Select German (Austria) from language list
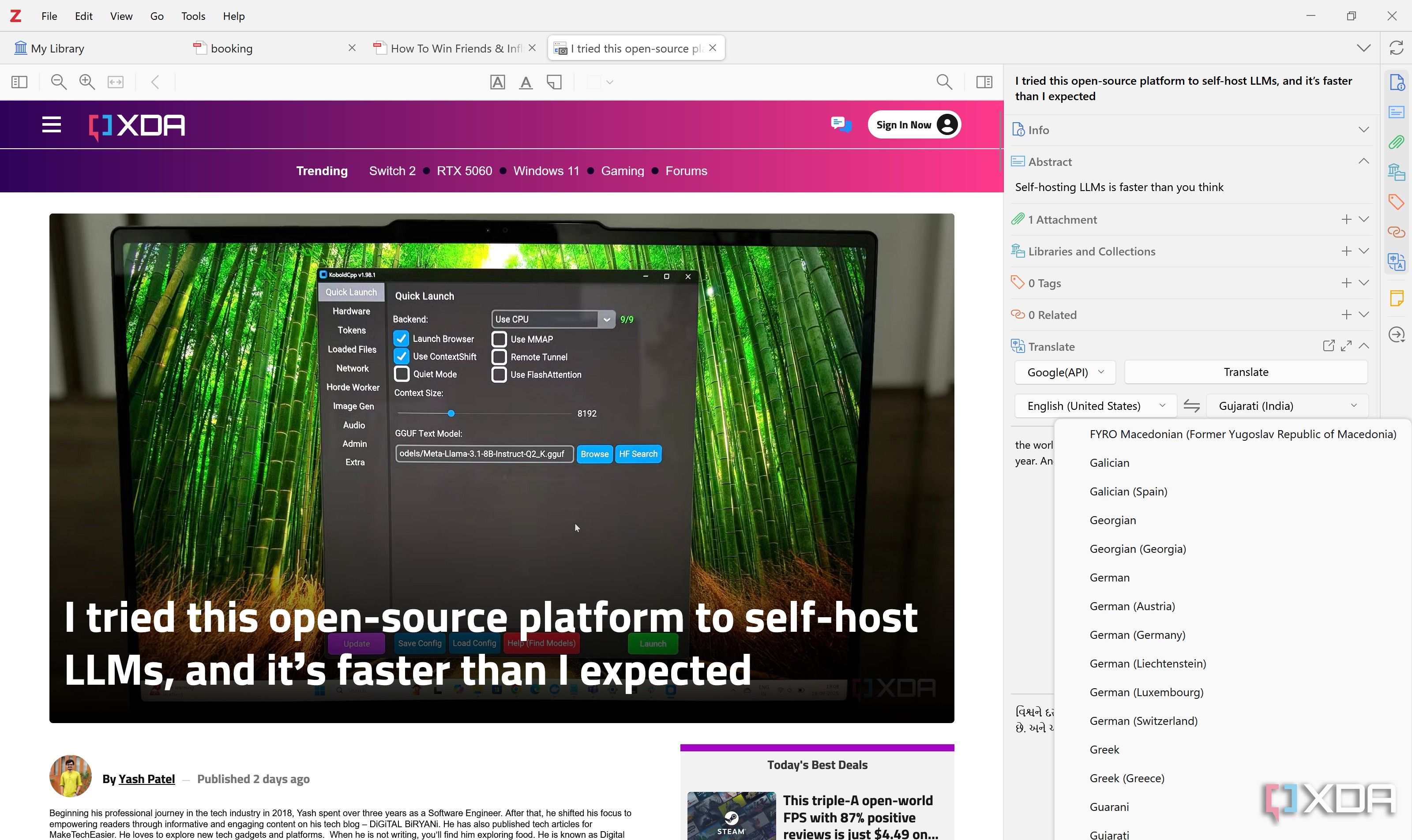Screen dimensions: 1412x840 (1132, 606)
